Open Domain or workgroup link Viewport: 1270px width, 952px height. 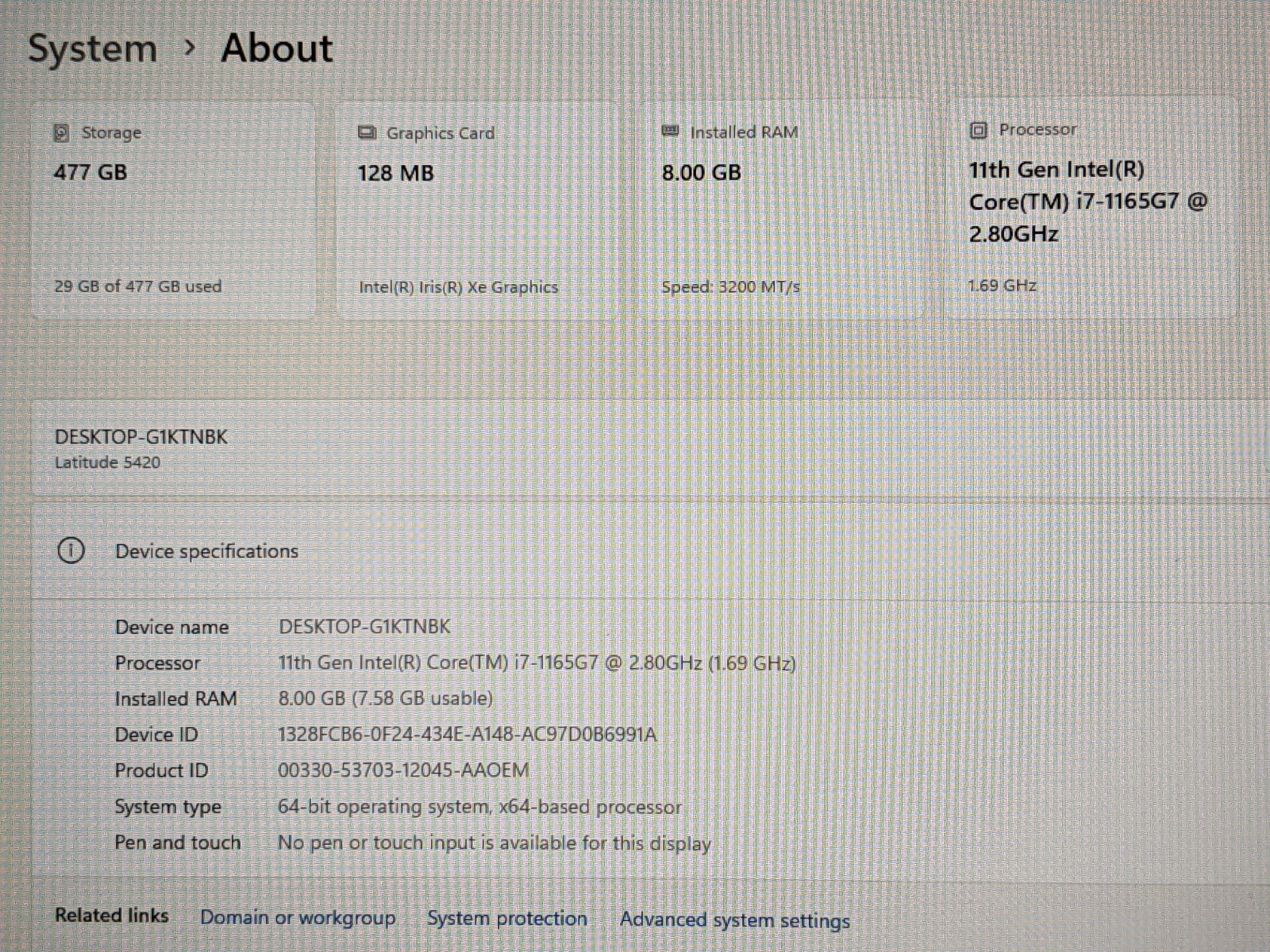pos(298,918)
